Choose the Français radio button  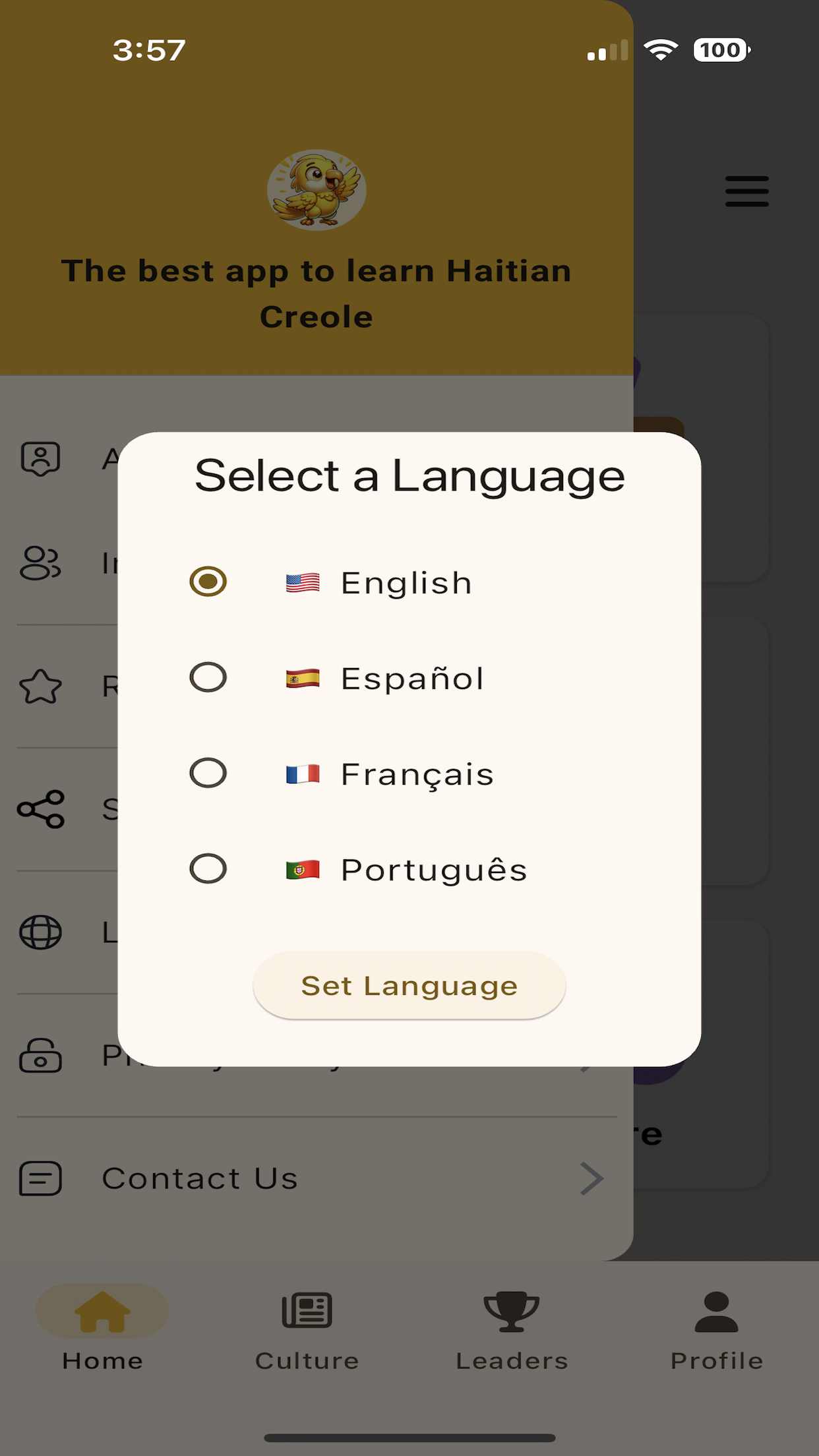click(208, 773)
